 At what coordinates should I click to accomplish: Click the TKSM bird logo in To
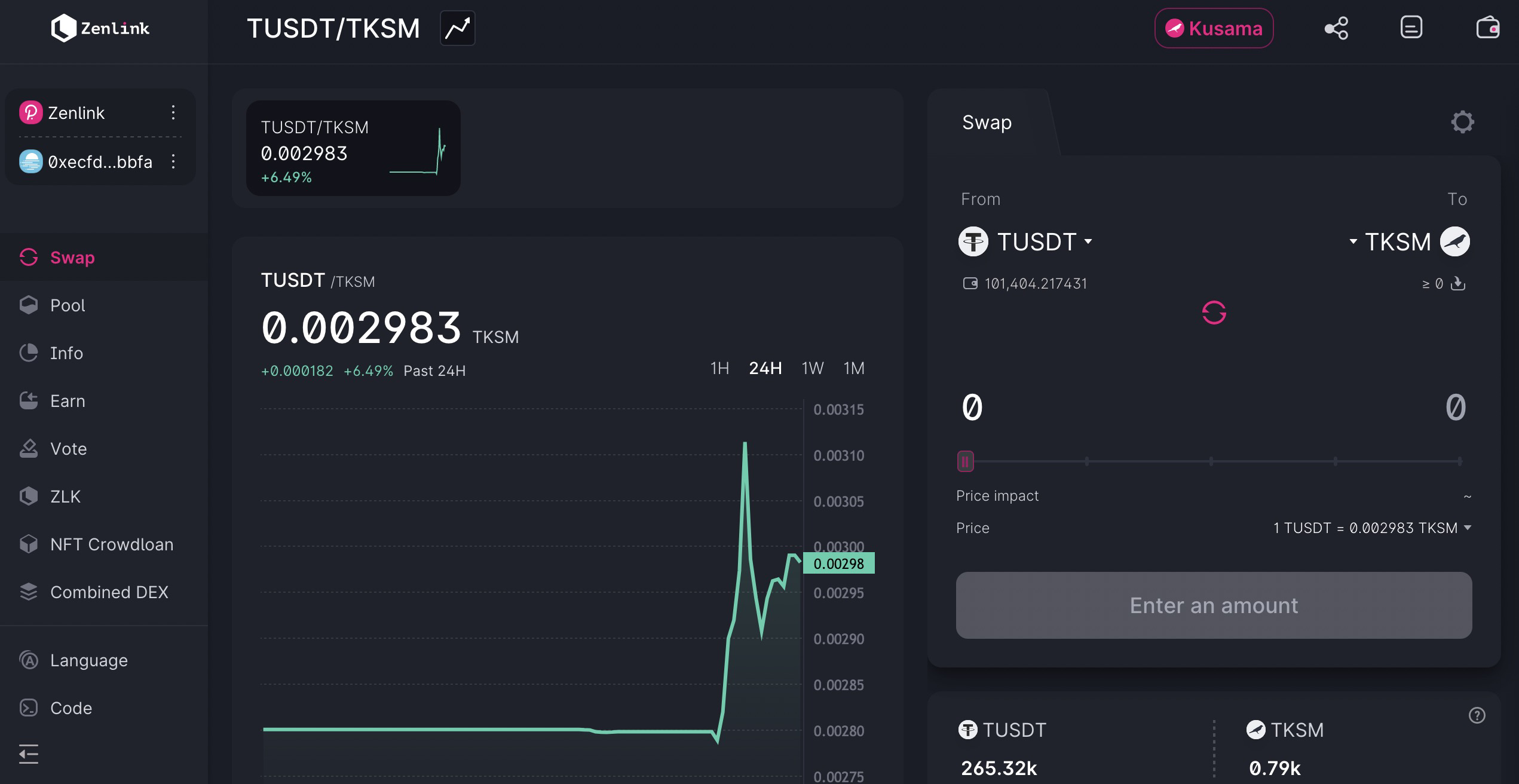[1455, 241]
